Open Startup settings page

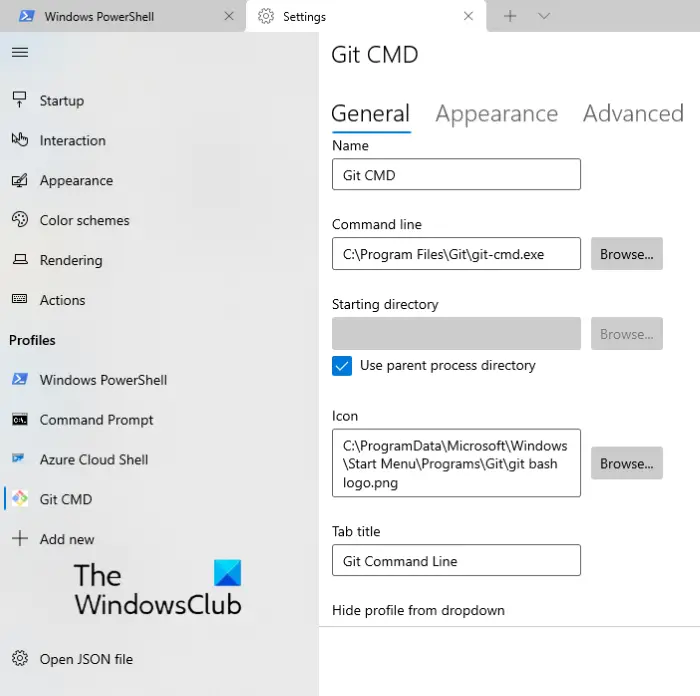tap(62, 101)
